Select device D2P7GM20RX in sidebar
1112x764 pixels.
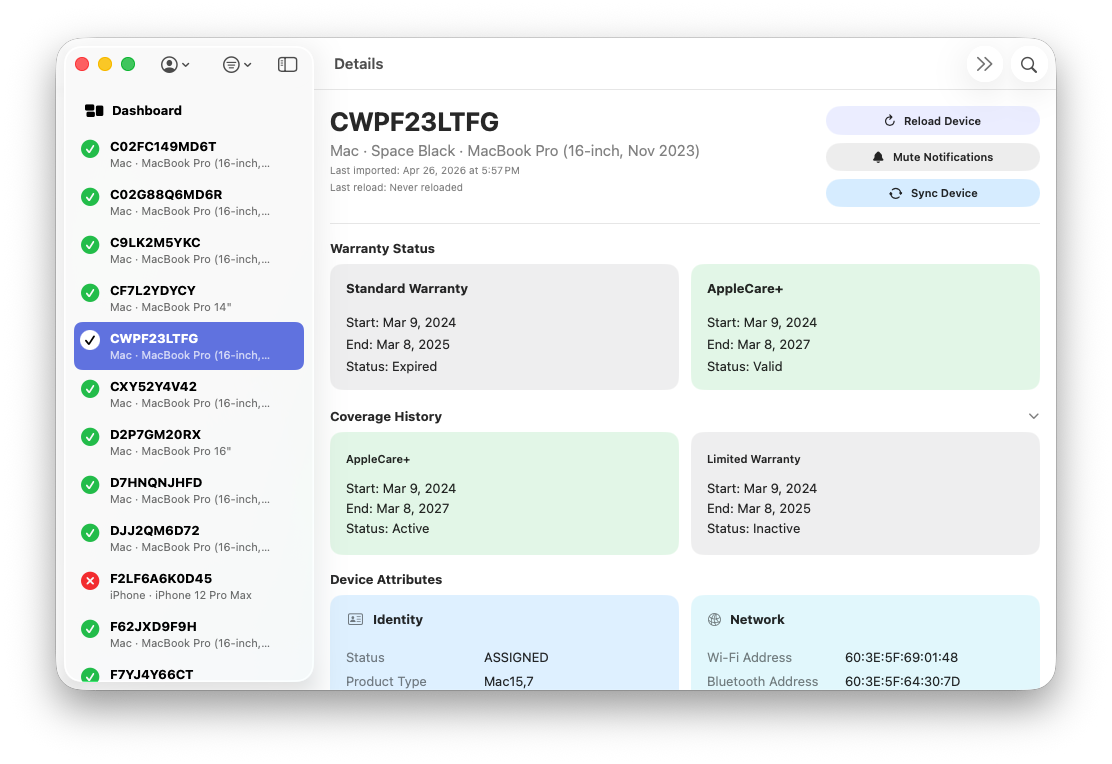point(189,442)
